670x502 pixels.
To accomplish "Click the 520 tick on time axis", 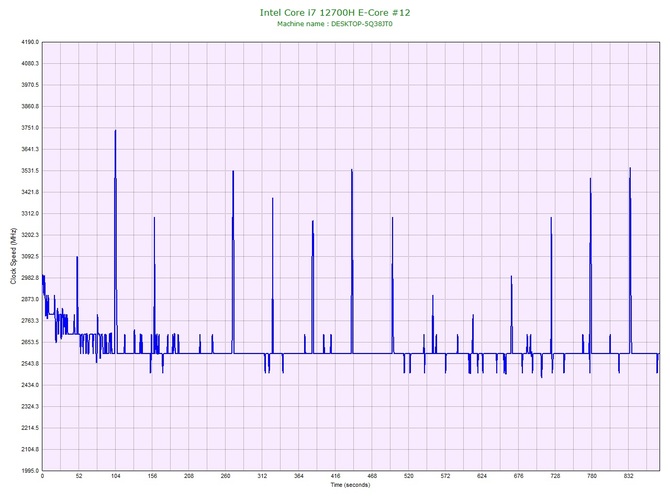I will tap(409, 476).
